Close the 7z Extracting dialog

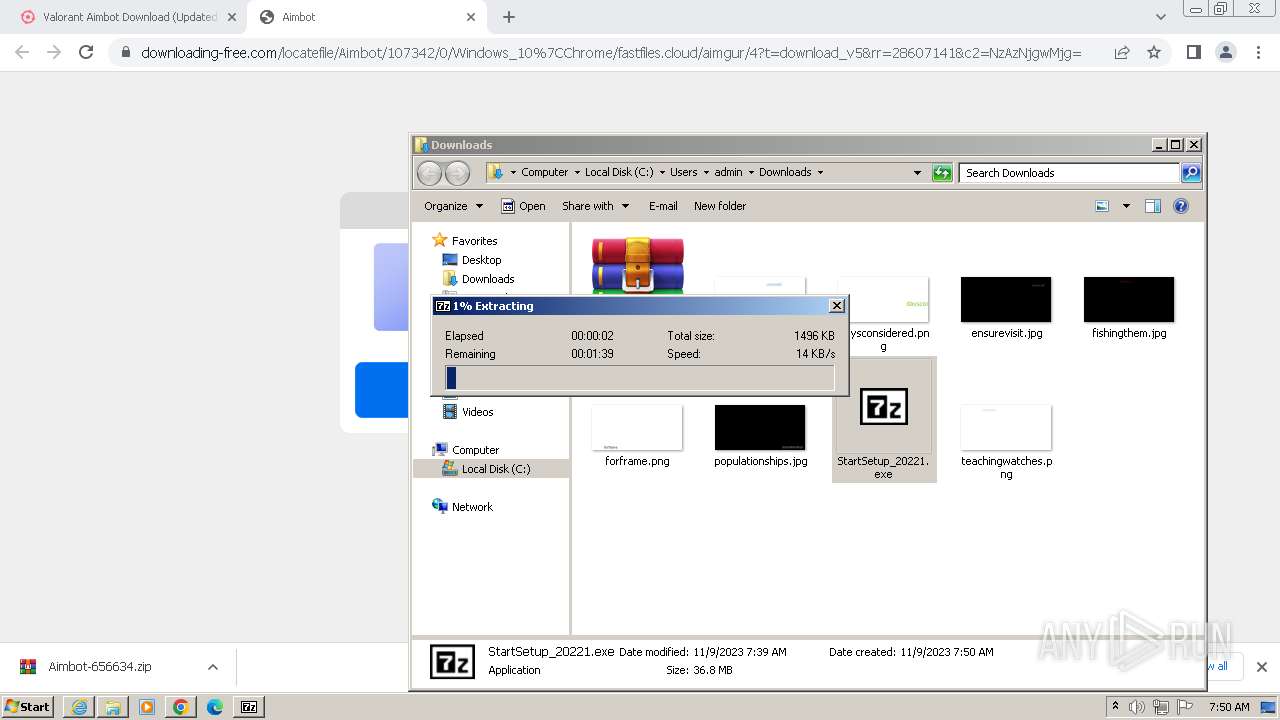tap(837, 306)
